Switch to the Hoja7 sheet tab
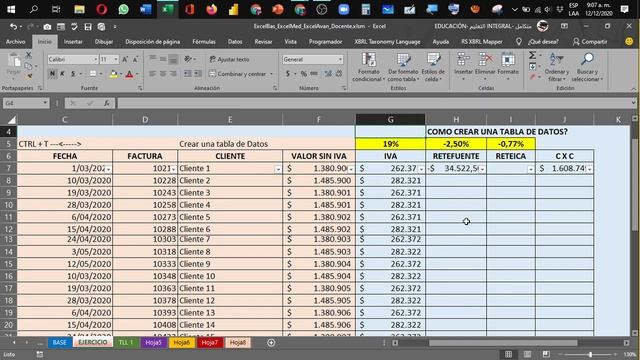Image resolution: width=640 pixels, height=360 pixels. pos(210,343)
